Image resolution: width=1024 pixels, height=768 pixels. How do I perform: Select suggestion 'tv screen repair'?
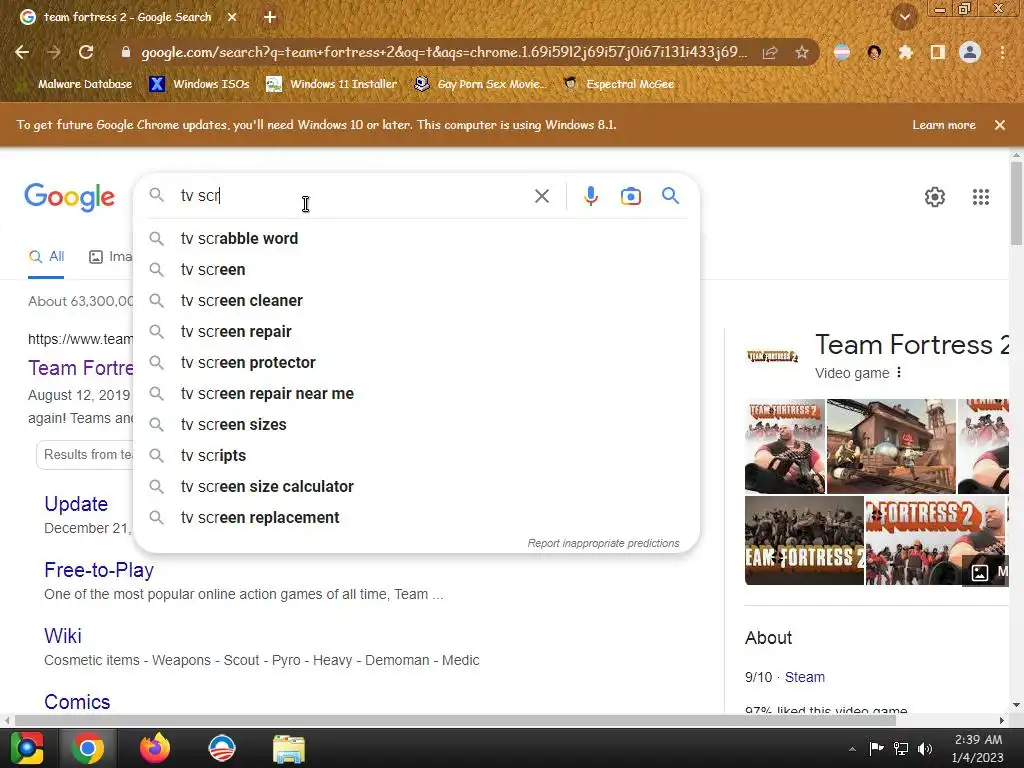[417, 332]
